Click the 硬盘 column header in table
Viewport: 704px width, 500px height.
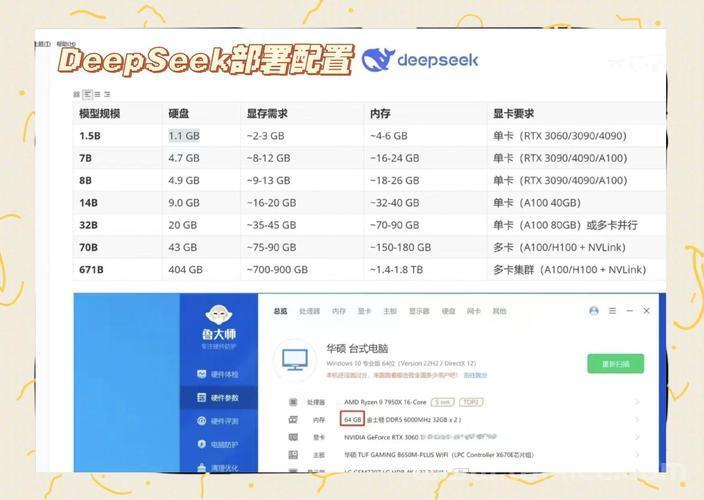[x=178, y=114]
